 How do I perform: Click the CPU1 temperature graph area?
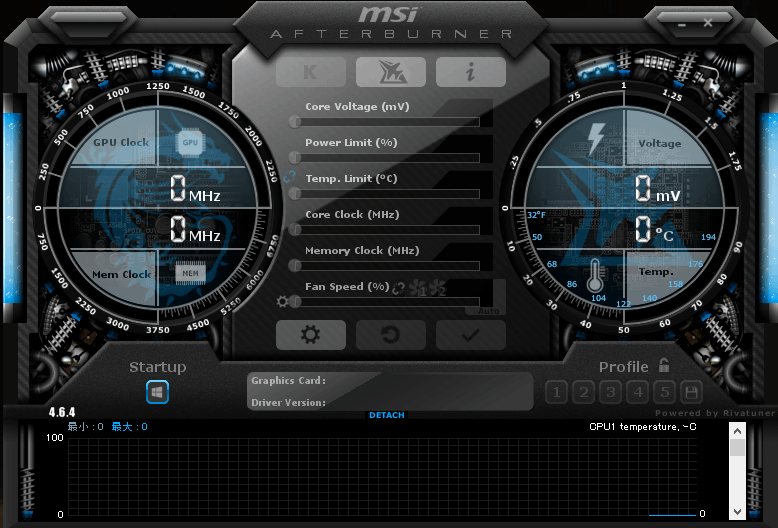(x=382, y=477)
